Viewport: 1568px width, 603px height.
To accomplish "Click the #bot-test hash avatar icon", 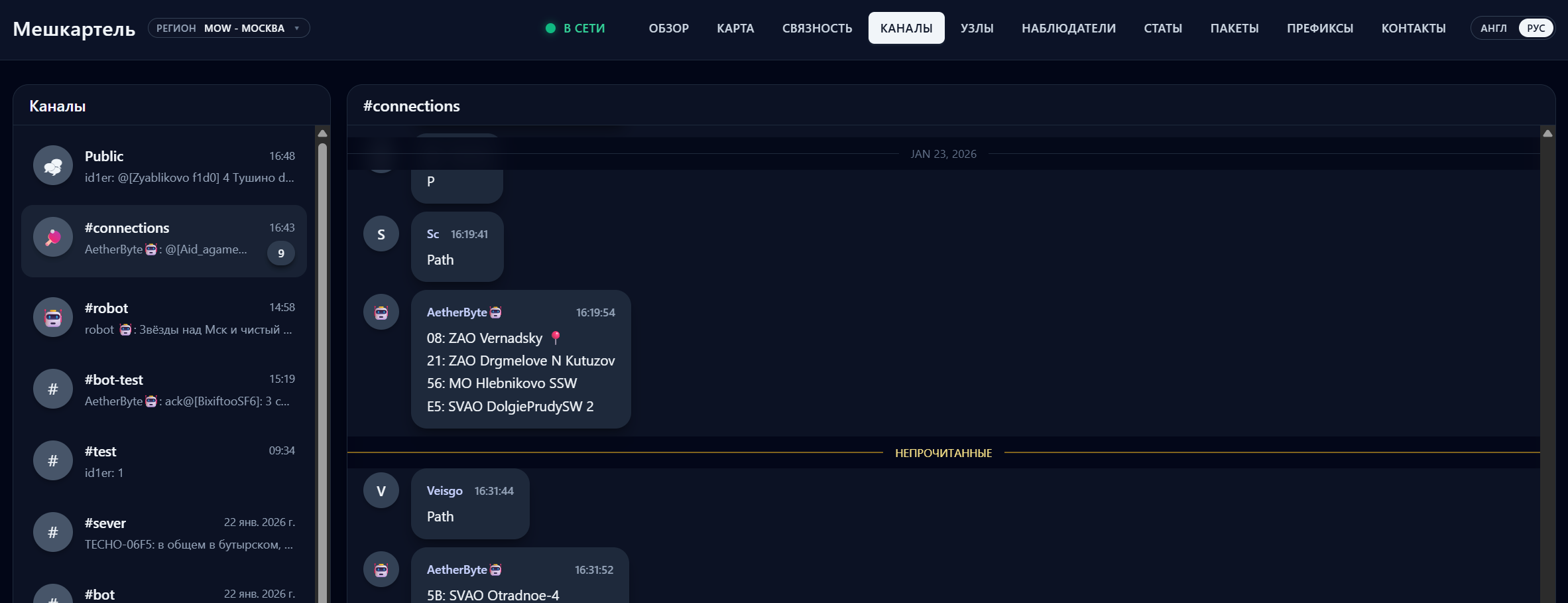I will (x=53, y=389).
